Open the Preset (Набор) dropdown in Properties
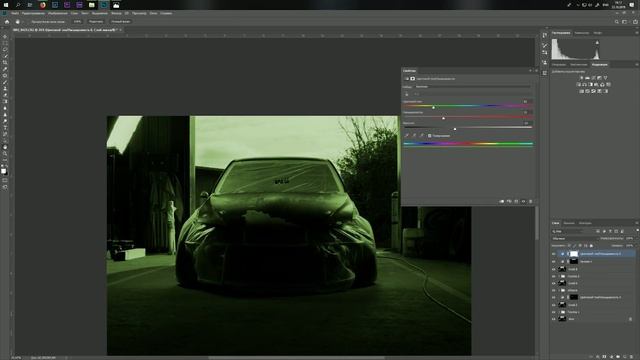The image size is (640, 360). click(x=472, y=87)
